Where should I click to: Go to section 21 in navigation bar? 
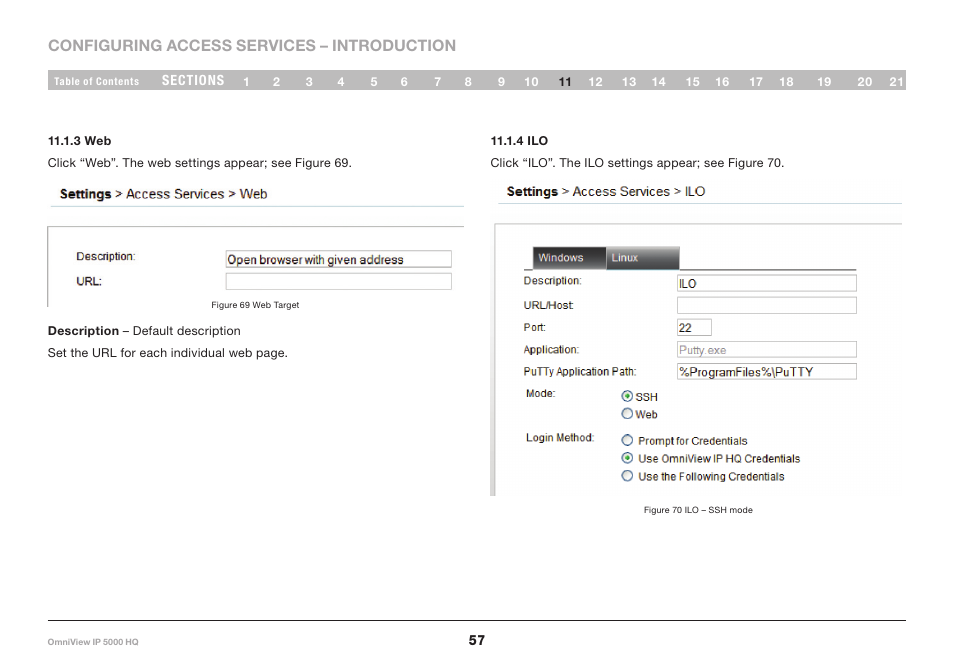tap(896, 82)
